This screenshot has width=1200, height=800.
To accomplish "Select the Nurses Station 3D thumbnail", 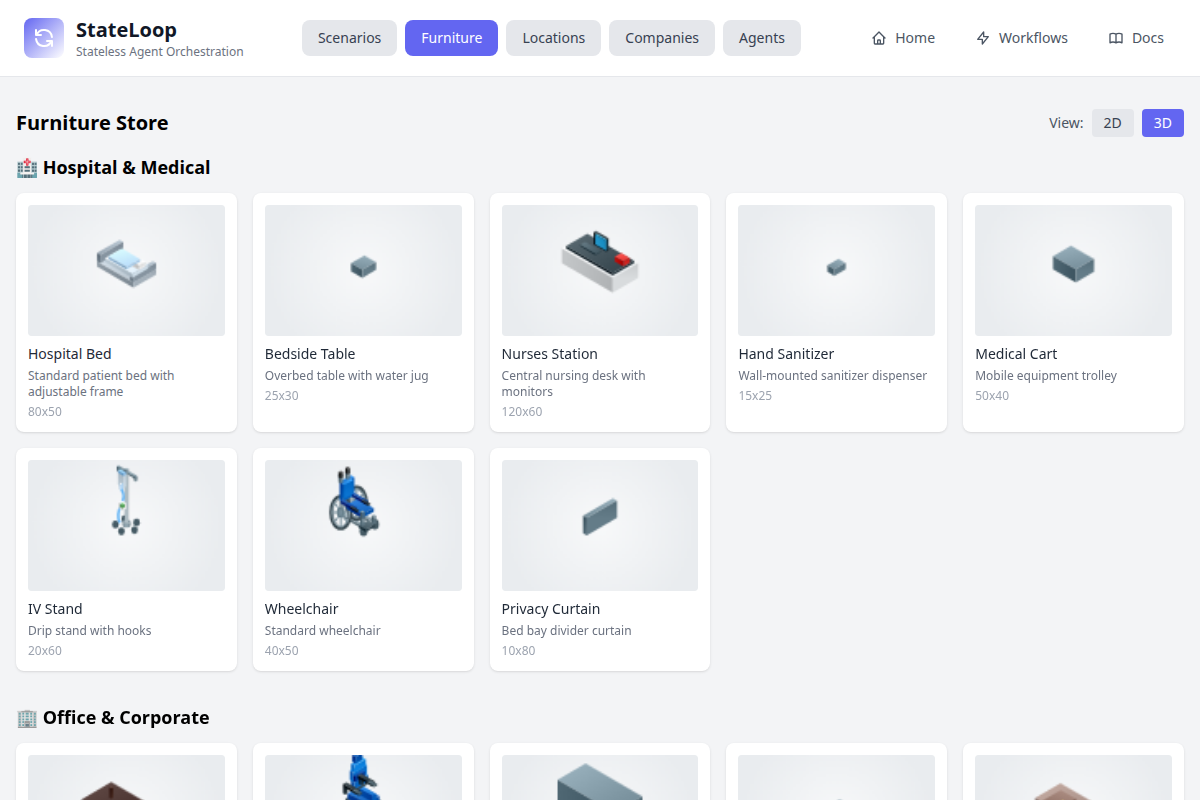I will 600,270.
